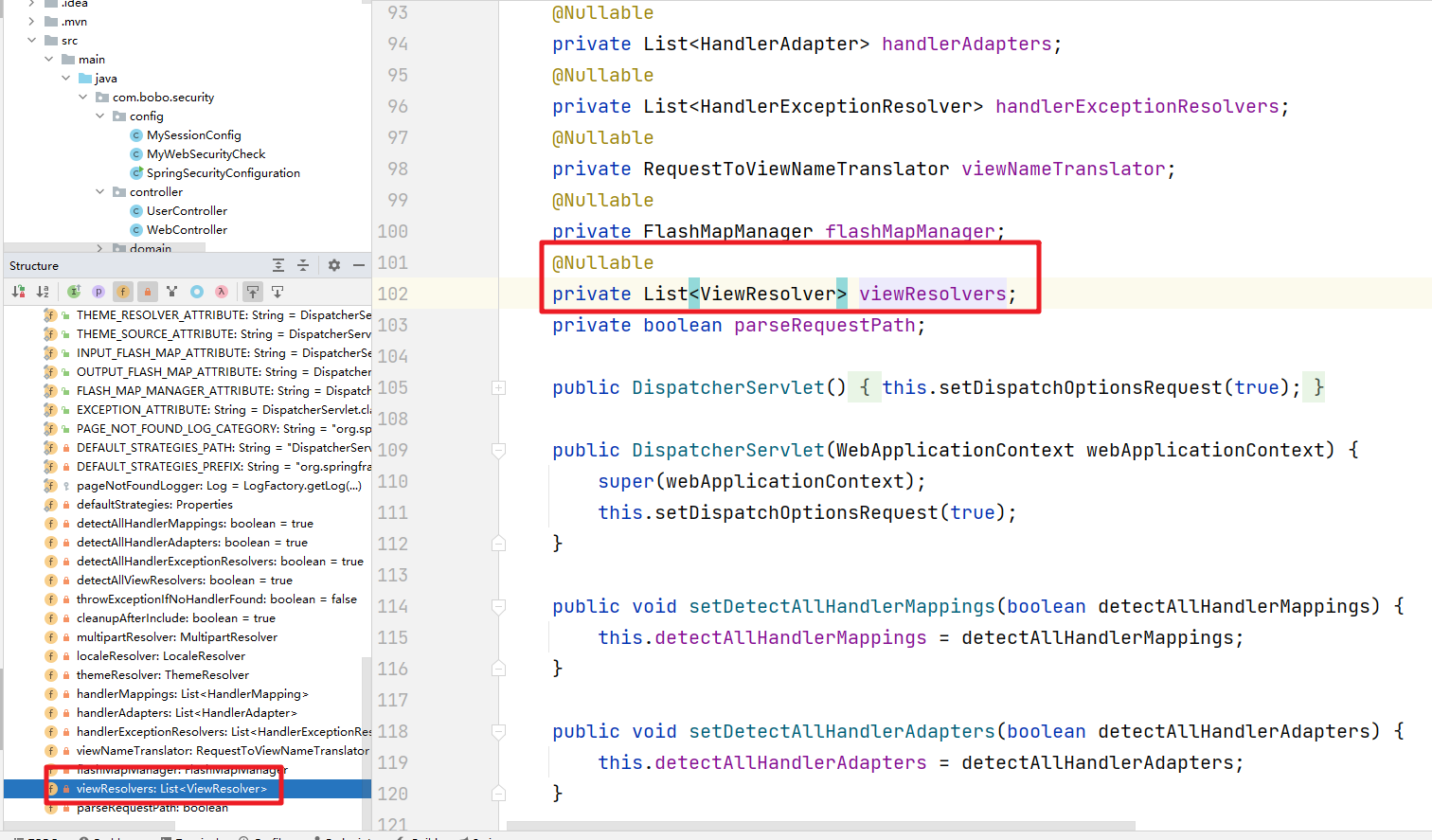Image resolution: width=1432 pixels, height=840 pixels.
Task: Open SpringSecurityConfiguration in project tree
Action: tap(224, 173)
